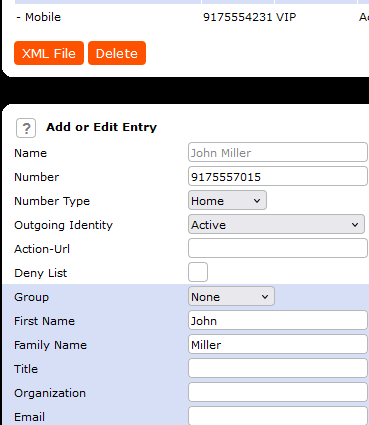This screenshot has width=369, height=425.
Task: Click the empty Title field
Action: coord(278,368)
